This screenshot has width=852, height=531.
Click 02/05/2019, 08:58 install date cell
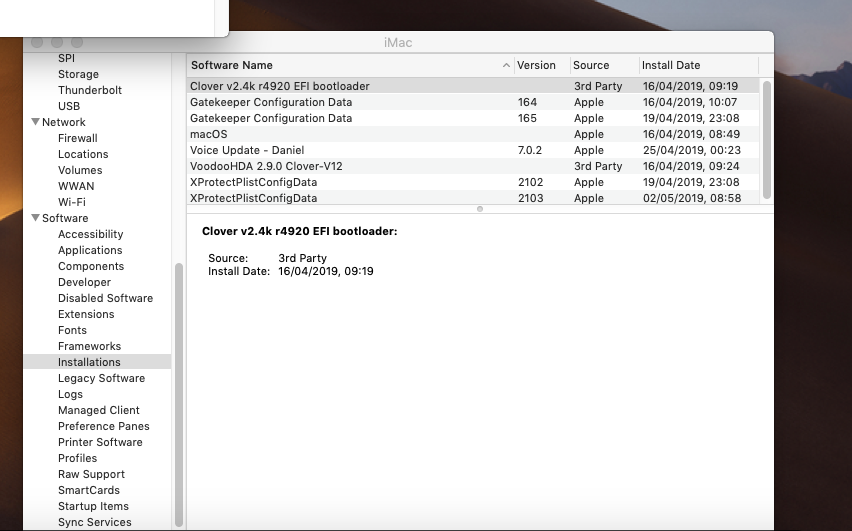pyautogui.click(x=692, y=198)
